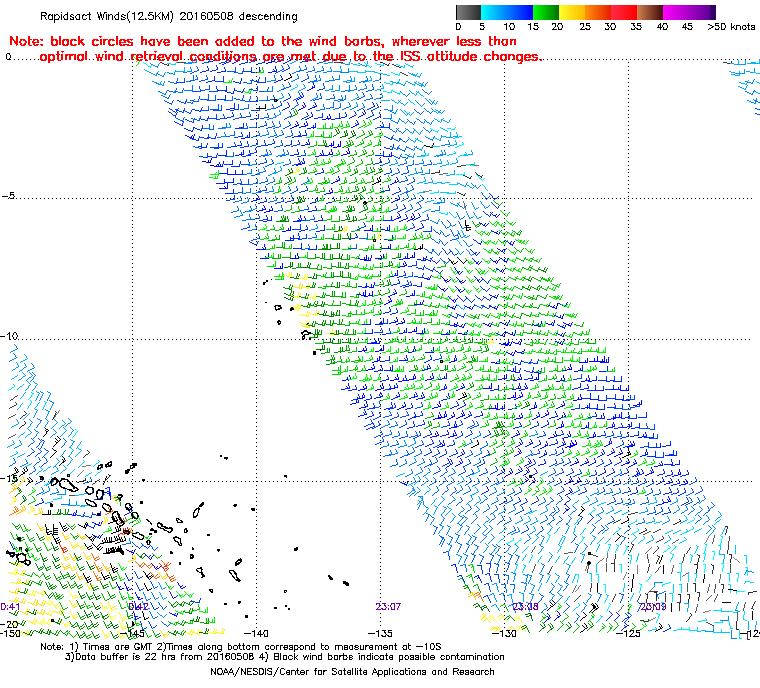Click the '-150' longitude axis label
This screenshot has height=688, width=760.
click(11, 633)
